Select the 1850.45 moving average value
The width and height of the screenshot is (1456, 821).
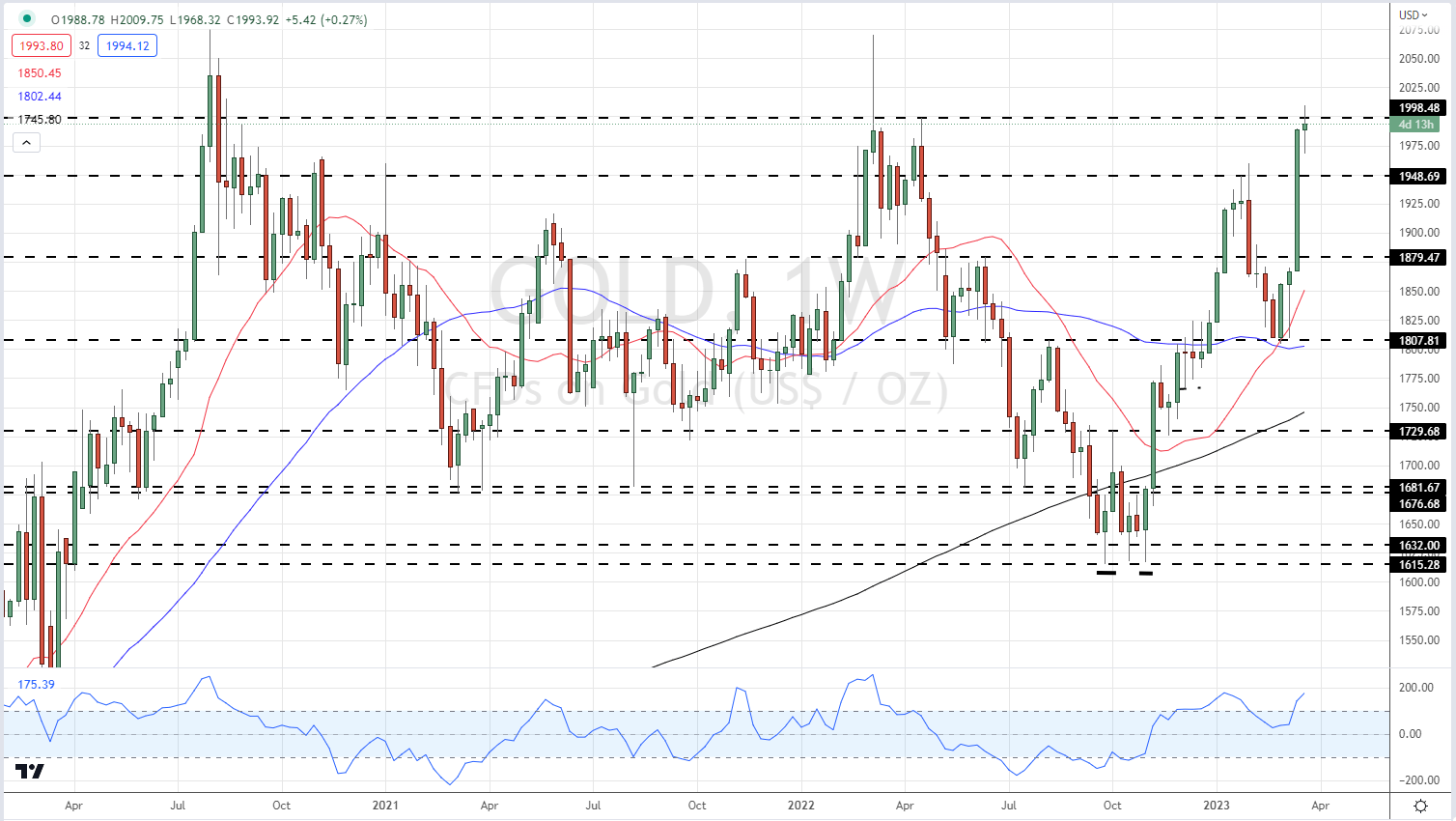40,73
